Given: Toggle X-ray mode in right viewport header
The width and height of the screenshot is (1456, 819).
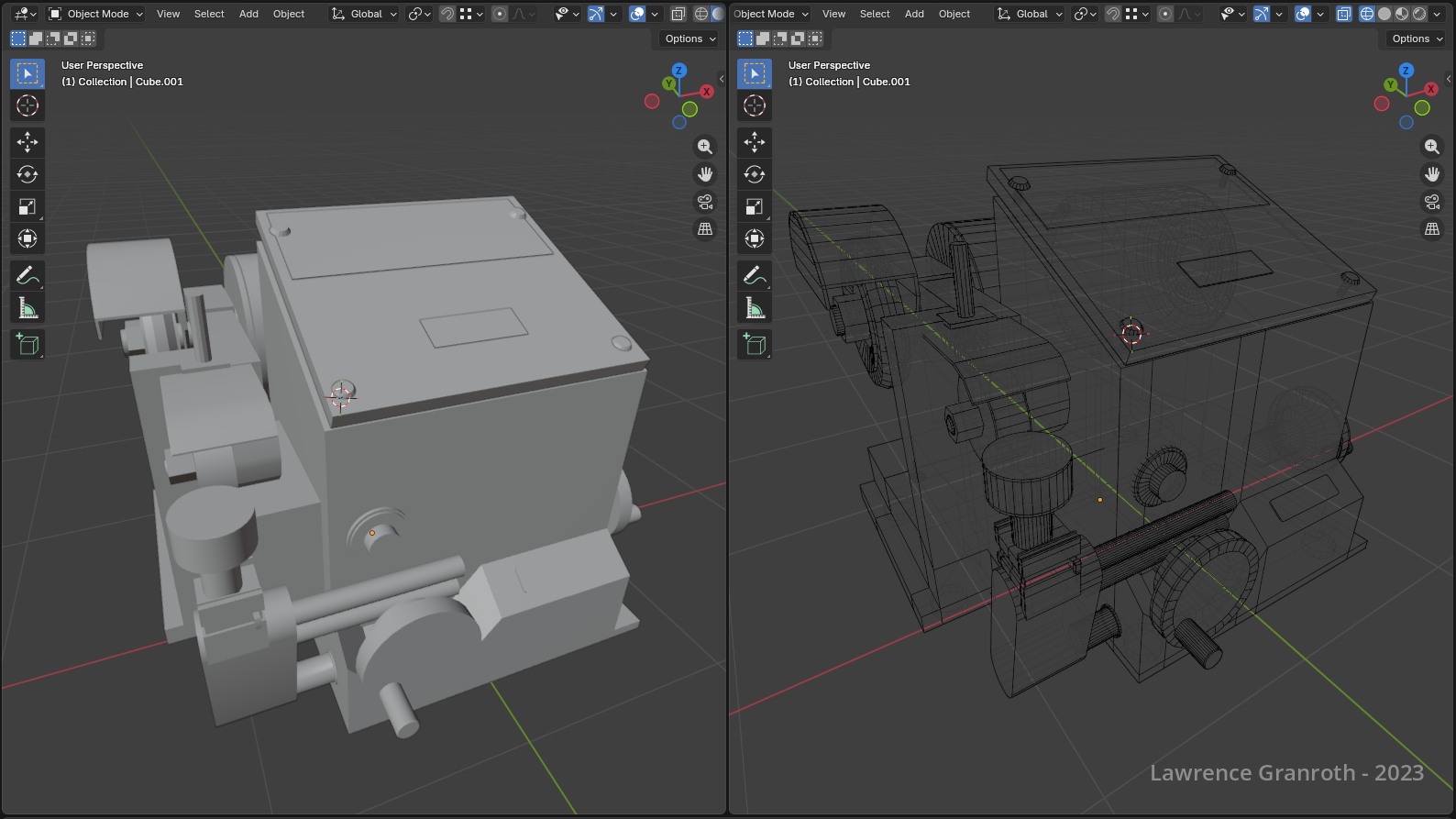Looking at the screenshot, I should tap(1344, 14).
